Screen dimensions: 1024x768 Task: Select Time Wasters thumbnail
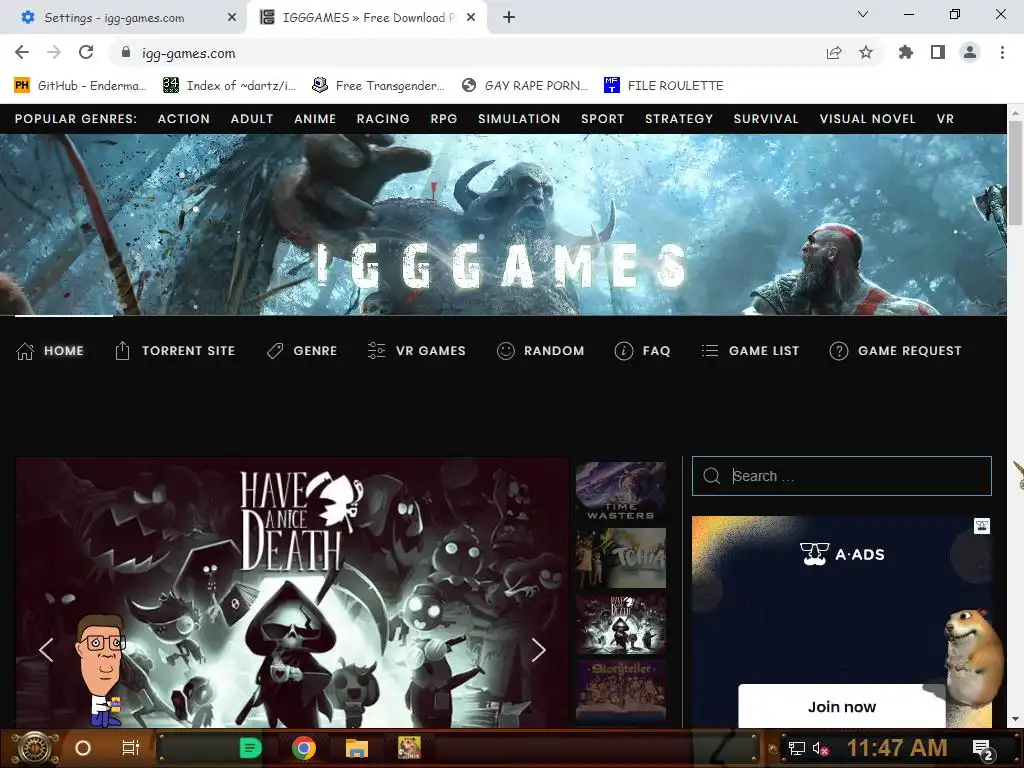point(620,491)
